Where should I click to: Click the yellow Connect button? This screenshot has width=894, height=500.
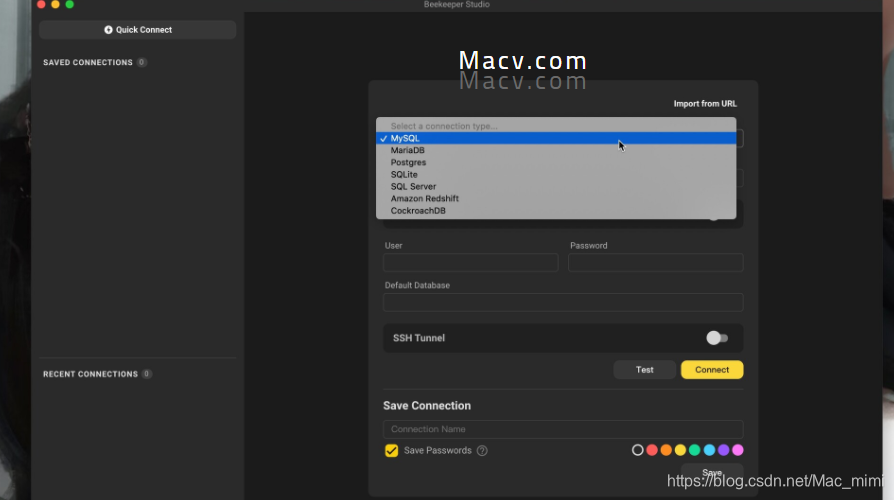[712, 369]
